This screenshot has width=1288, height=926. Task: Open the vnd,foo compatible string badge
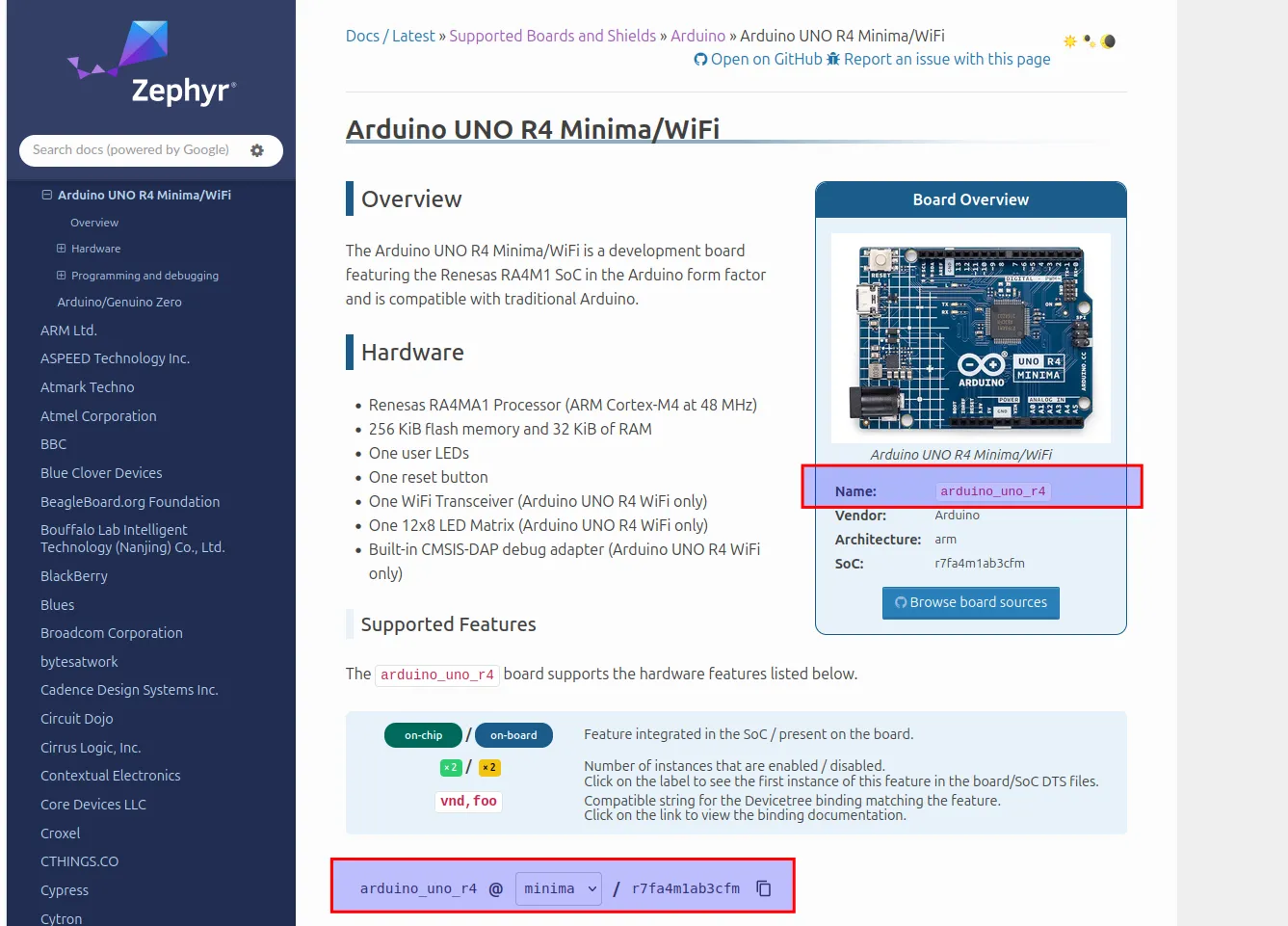468,801
